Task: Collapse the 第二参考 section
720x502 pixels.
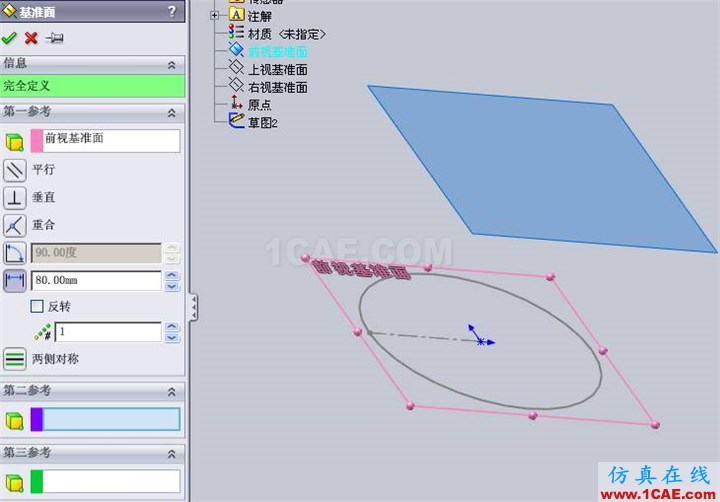Action: tap(172, 392)
